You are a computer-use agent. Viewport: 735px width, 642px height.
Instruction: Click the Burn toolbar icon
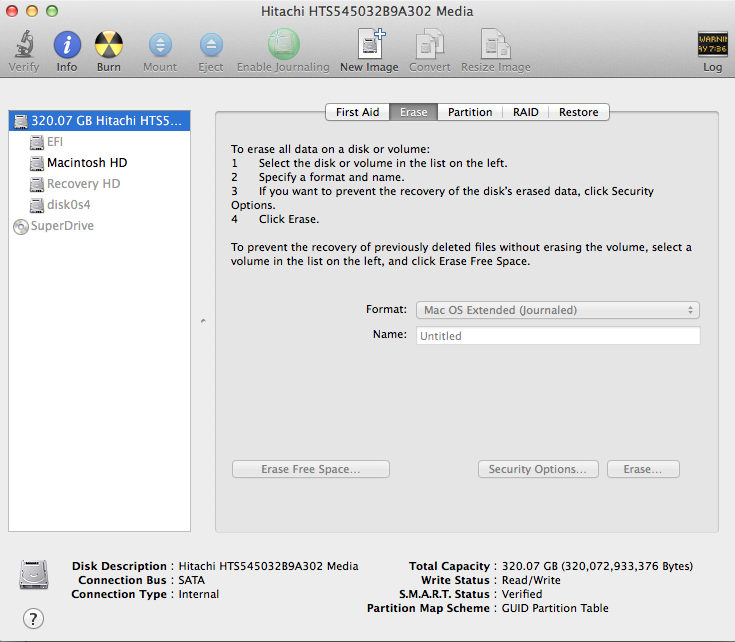click(x=109, y=45)
